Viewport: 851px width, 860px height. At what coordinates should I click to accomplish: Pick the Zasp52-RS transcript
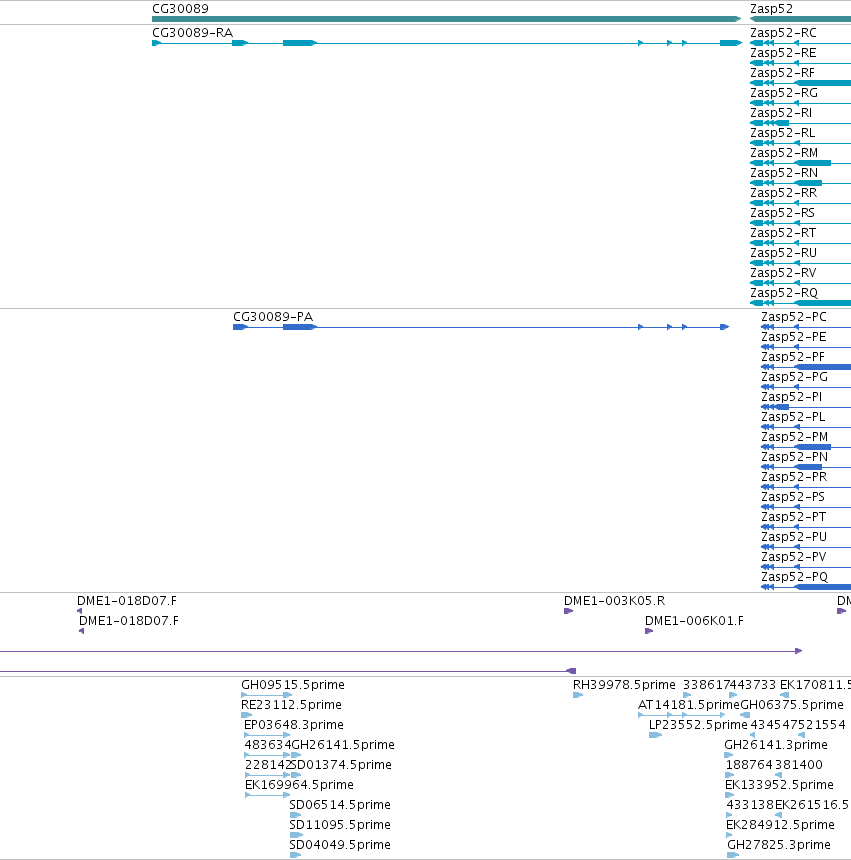tap(782, 213)
